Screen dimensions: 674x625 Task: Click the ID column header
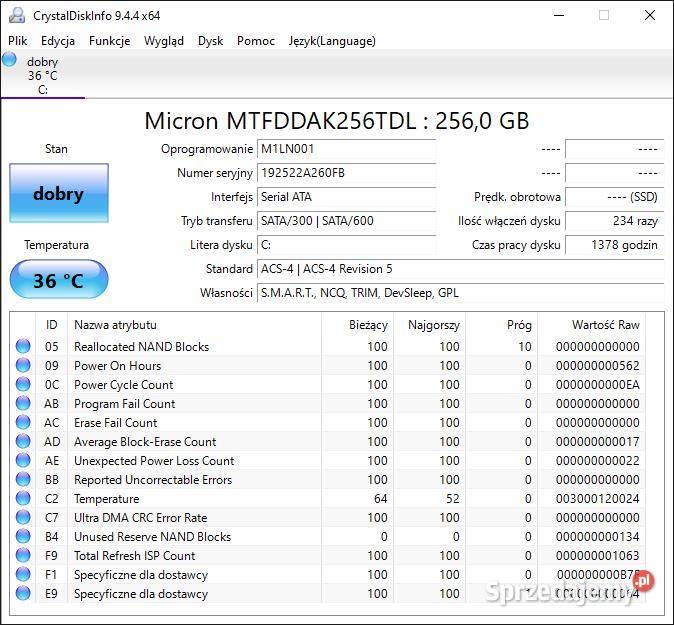coord(52,325)
